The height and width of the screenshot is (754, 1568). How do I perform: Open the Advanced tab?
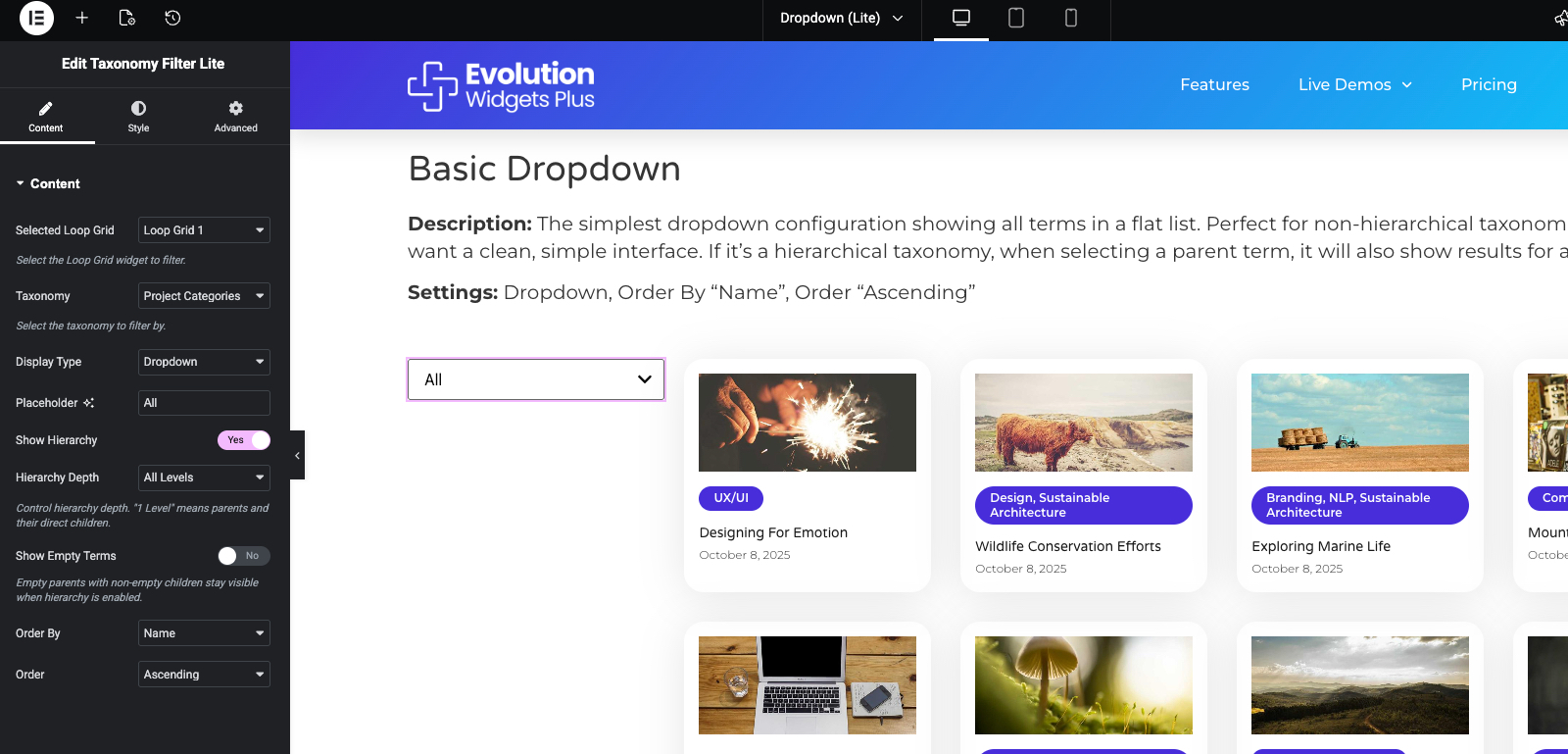236,117
